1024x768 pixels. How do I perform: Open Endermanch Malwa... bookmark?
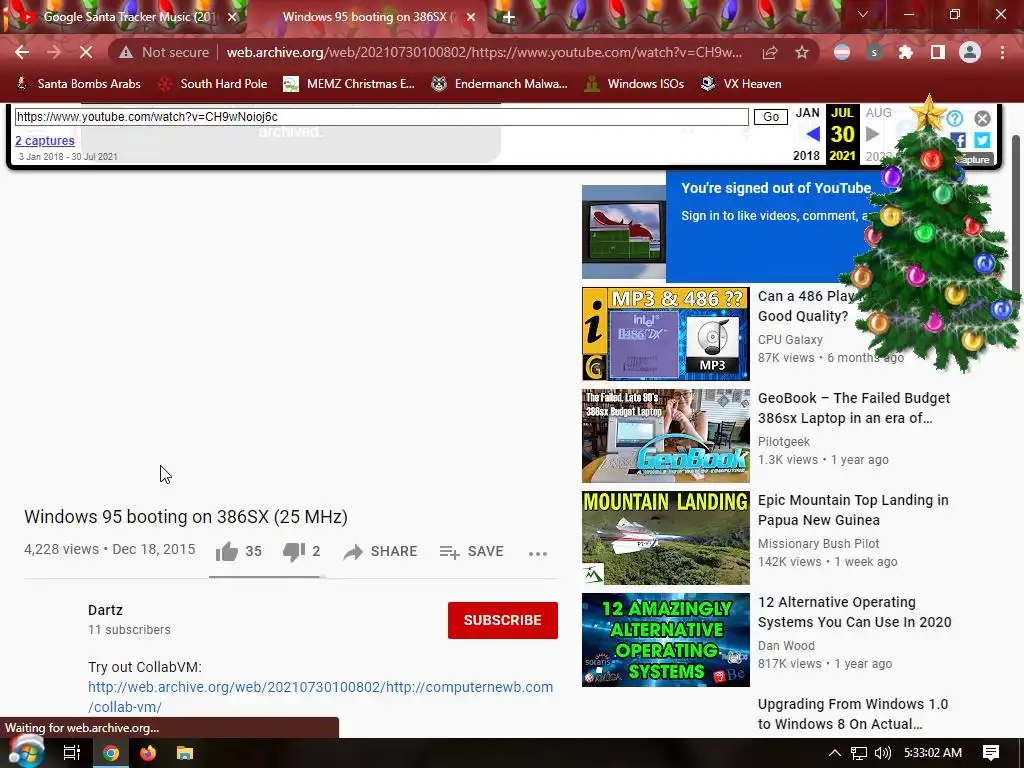pyautogui.click(x=500, y=84)
